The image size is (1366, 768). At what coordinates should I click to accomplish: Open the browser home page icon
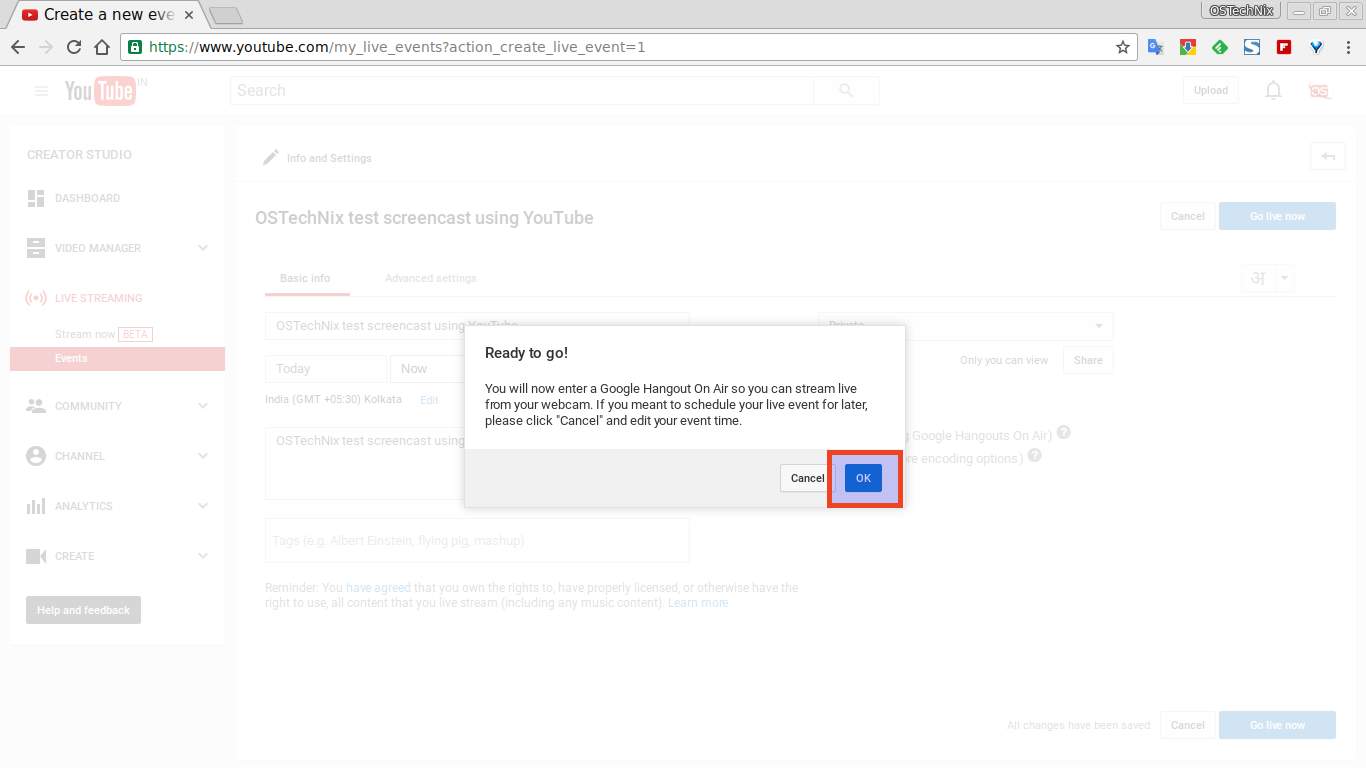102,47
